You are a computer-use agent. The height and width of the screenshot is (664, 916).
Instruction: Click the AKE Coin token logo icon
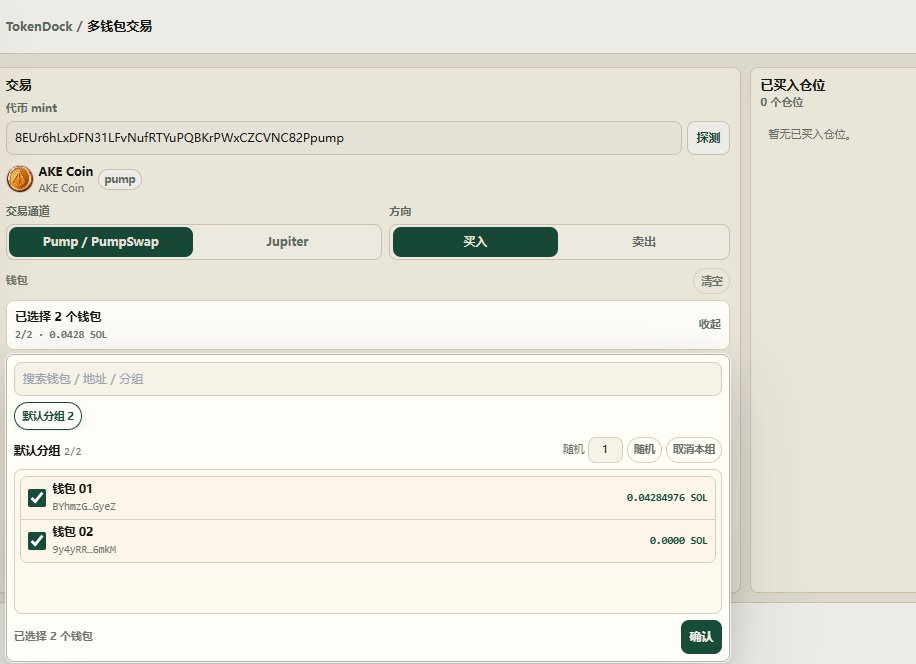point(20,179)
